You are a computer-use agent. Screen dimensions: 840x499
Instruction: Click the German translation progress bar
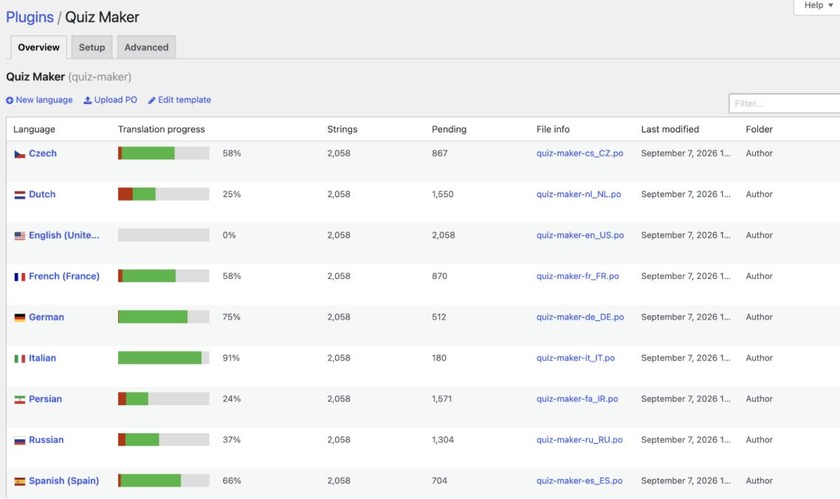(163, 317)
